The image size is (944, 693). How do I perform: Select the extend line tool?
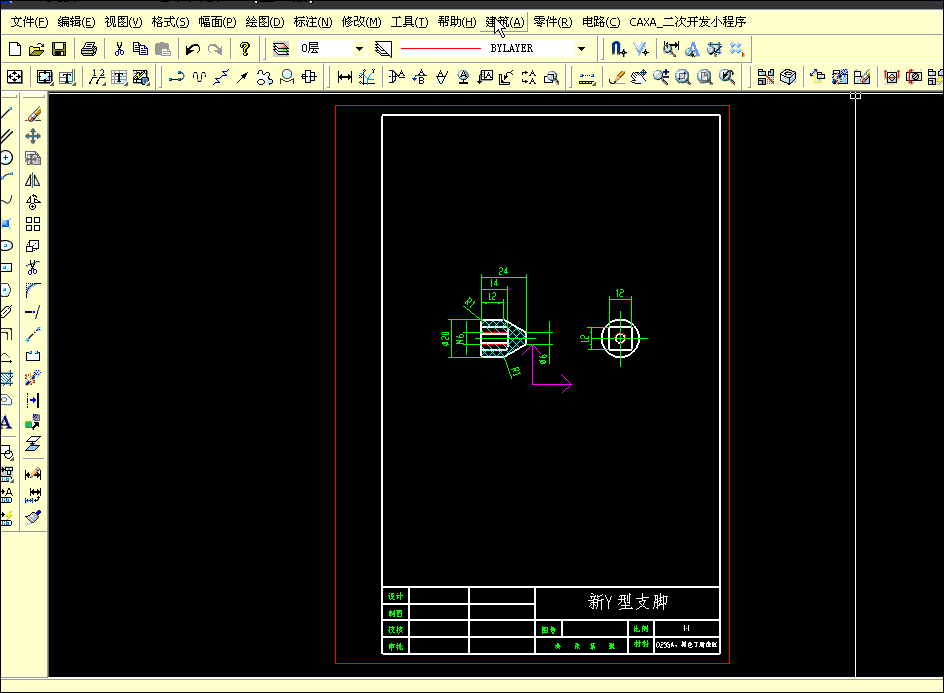point(33,312)
